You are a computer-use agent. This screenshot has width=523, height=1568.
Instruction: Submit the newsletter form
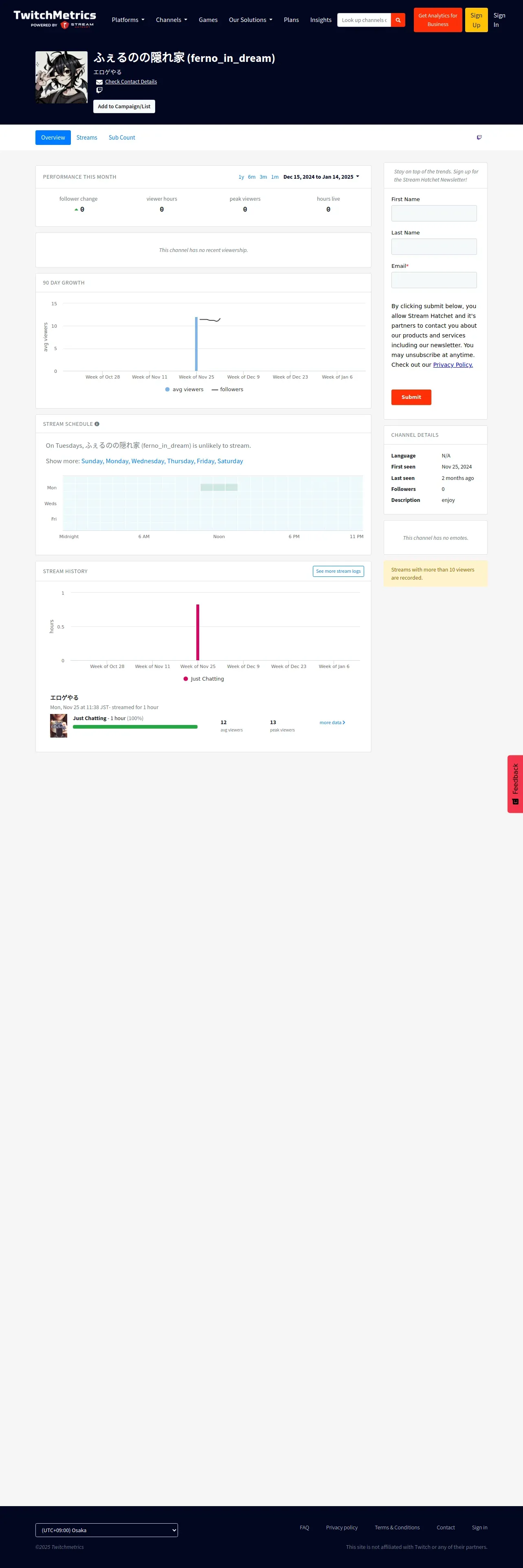pyautogui.click(x=411, y=397)
